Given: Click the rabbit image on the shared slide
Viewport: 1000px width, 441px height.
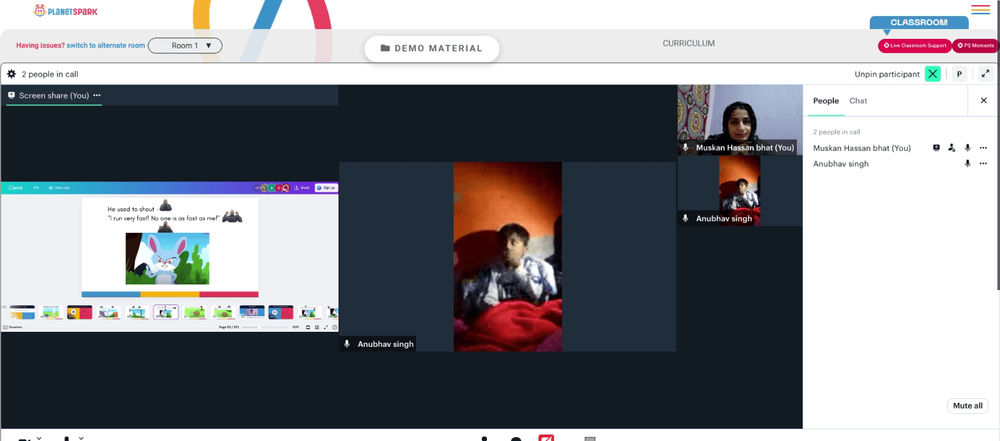Looking at the screenshot, I should pos(167,258).
